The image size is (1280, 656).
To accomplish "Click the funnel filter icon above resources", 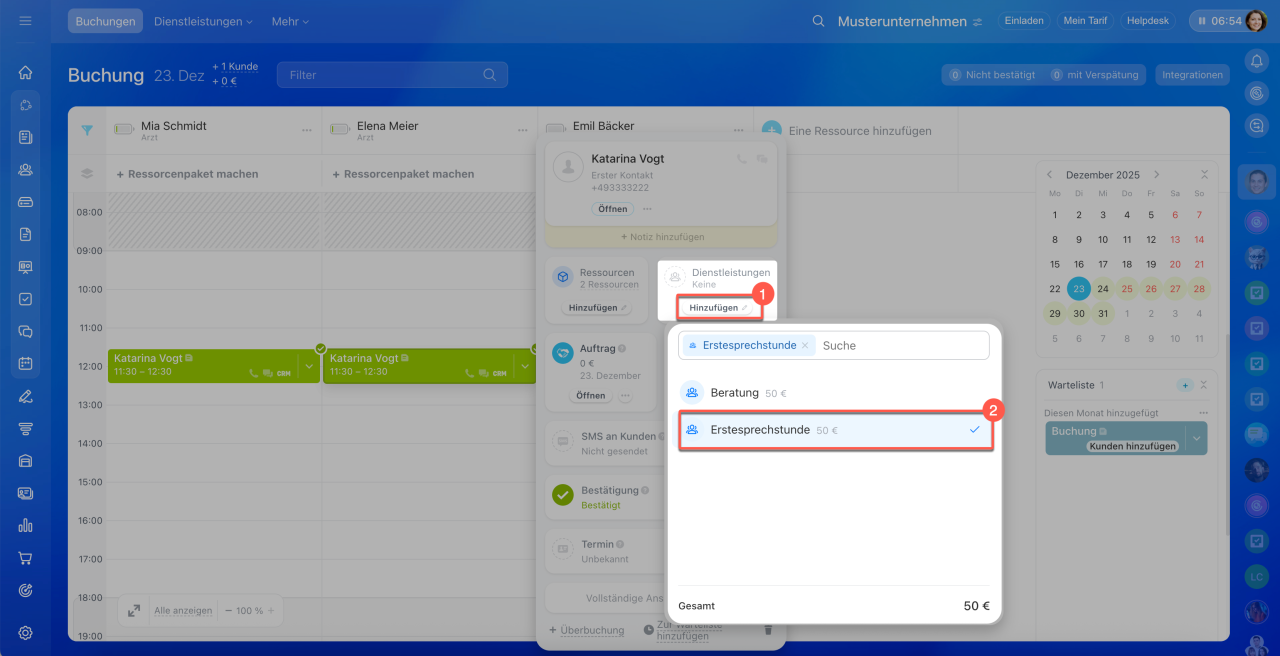I will (x=87, y=130).
